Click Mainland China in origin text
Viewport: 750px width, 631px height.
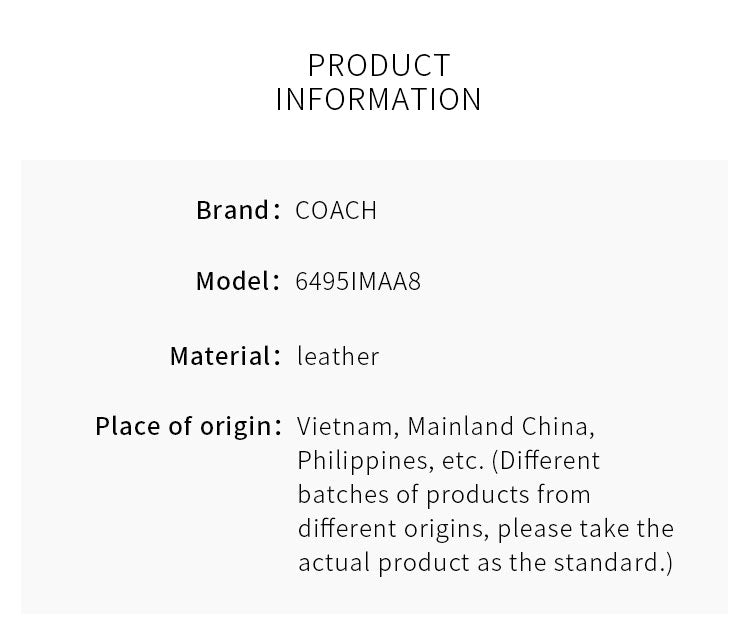pyautogui.click(x=501, y=426)
